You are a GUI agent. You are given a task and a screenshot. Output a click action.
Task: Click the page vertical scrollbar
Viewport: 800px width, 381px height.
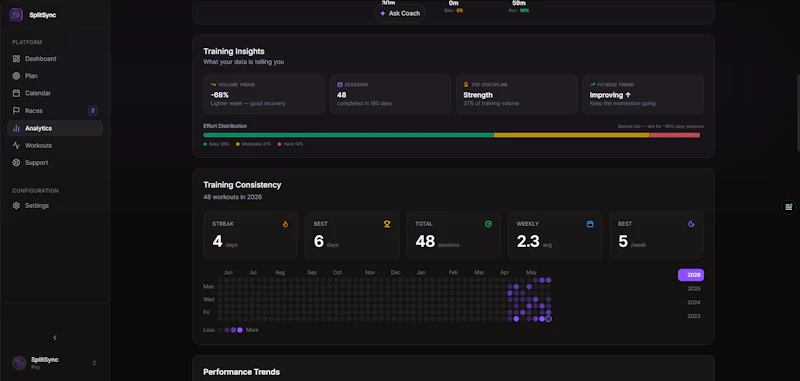point(797,112)
